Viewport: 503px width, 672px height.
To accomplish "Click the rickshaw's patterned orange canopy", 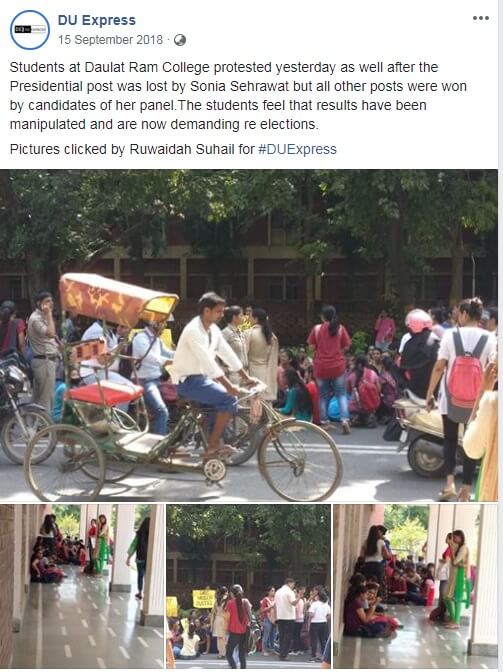I will tap(116, 299).
